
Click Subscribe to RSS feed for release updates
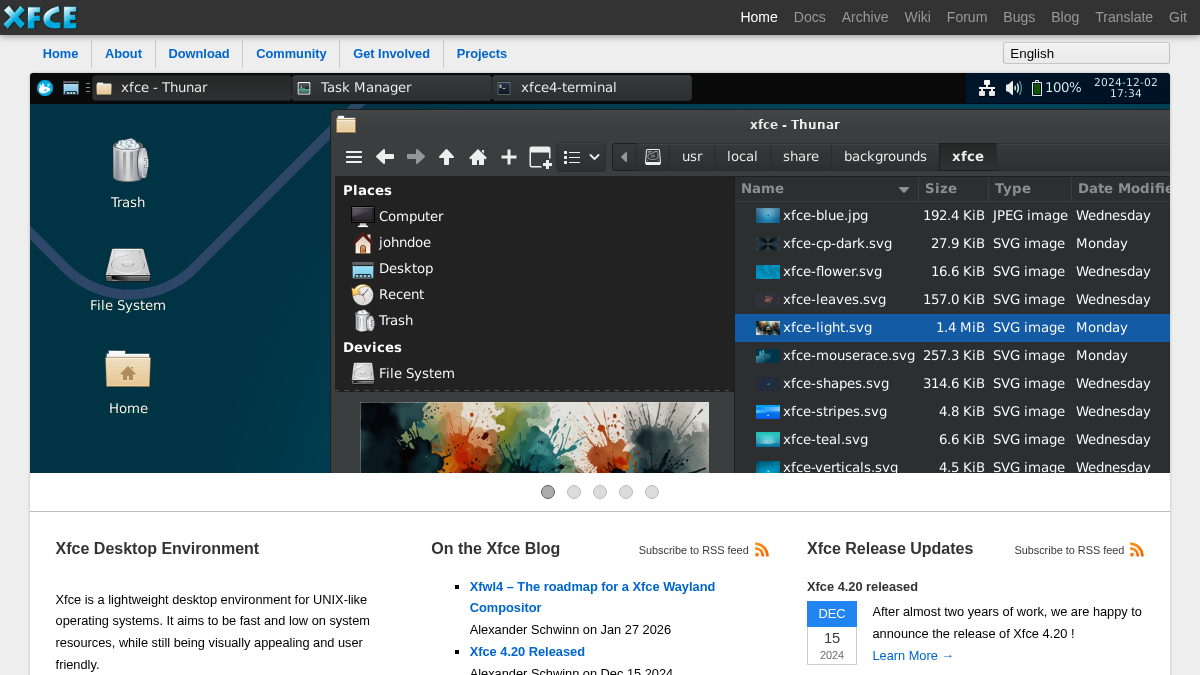1069,550
